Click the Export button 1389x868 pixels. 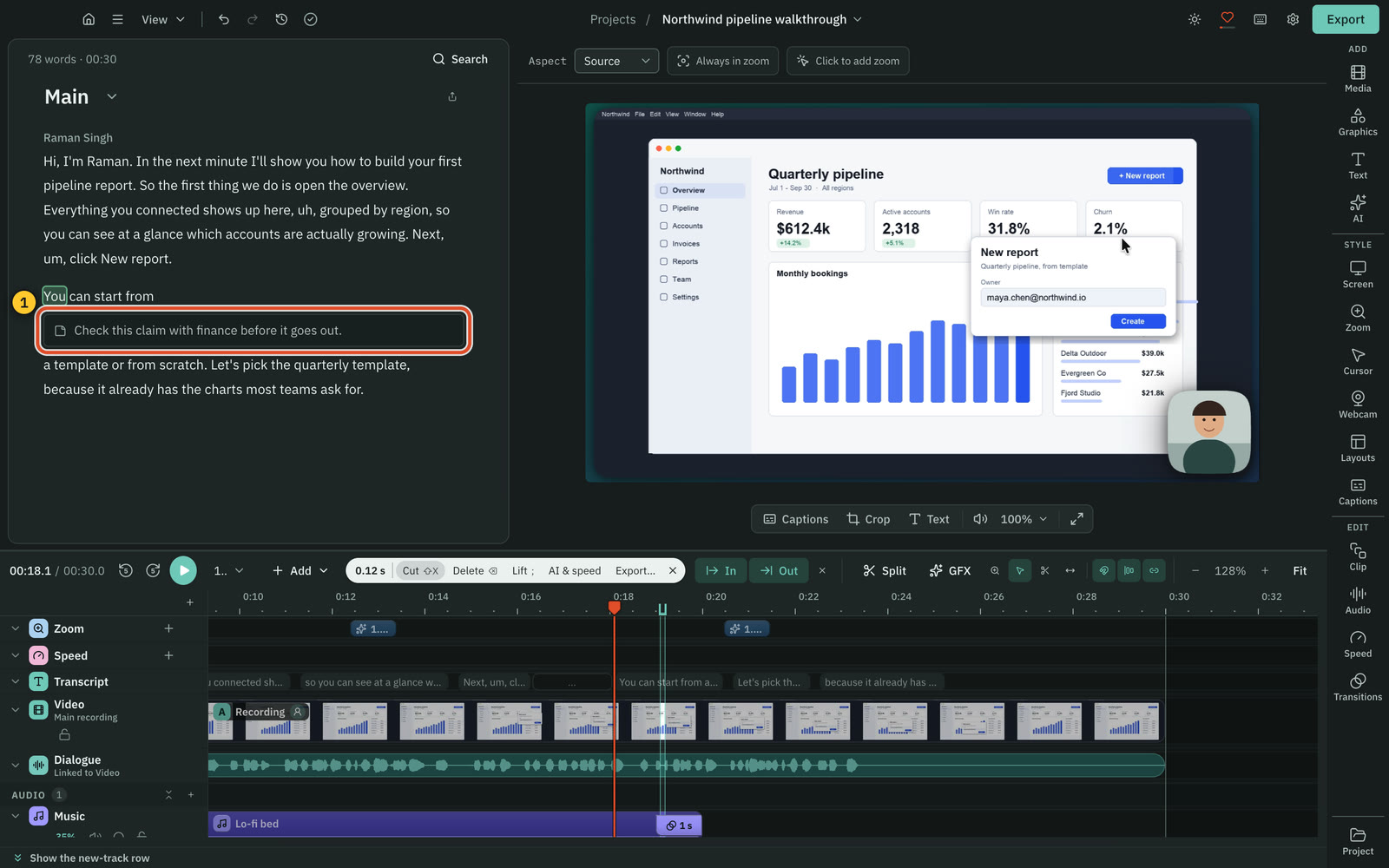1346,19
